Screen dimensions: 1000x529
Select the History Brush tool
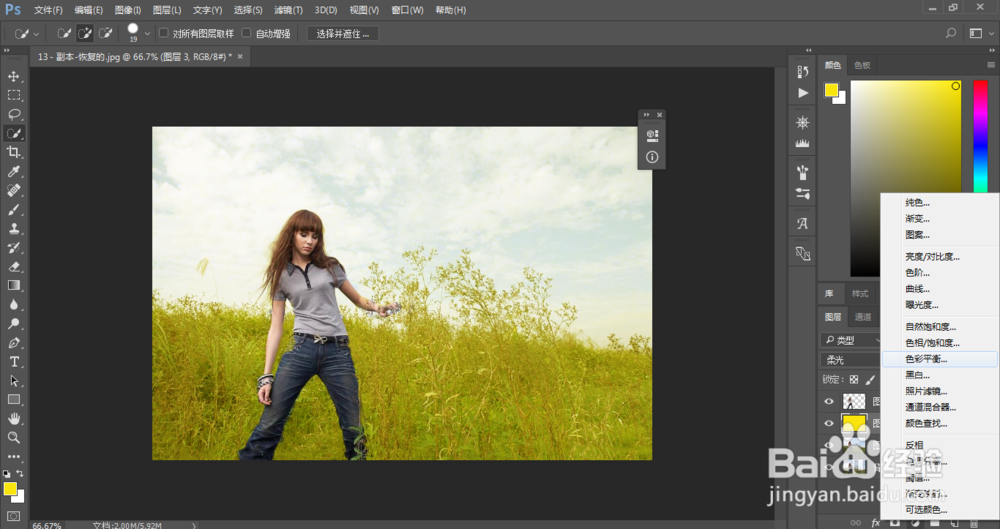click(13, 248)
